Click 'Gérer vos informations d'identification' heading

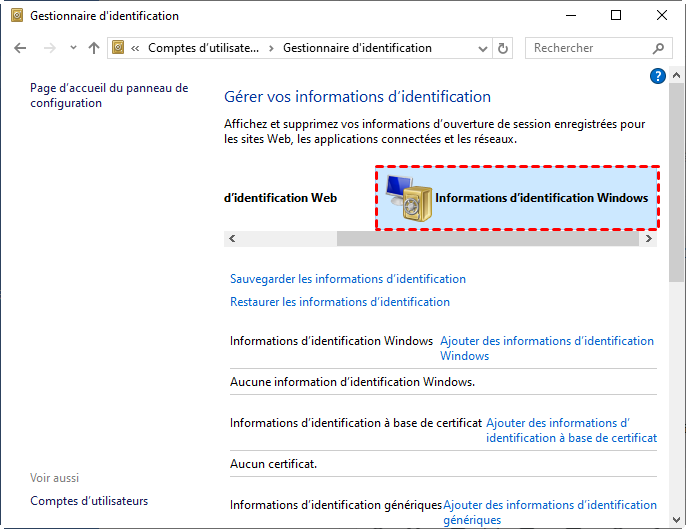[357, 97]
